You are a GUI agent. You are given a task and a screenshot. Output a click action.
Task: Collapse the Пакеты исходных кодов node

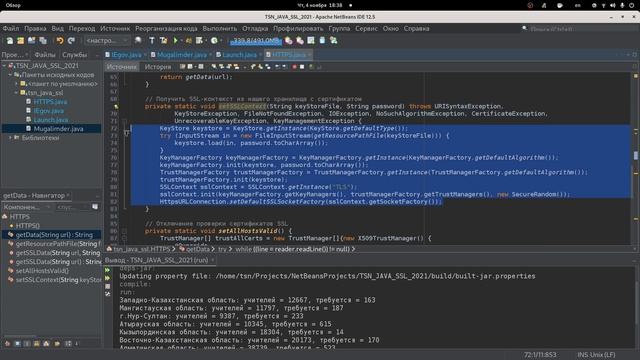click(x=10, y=75)
